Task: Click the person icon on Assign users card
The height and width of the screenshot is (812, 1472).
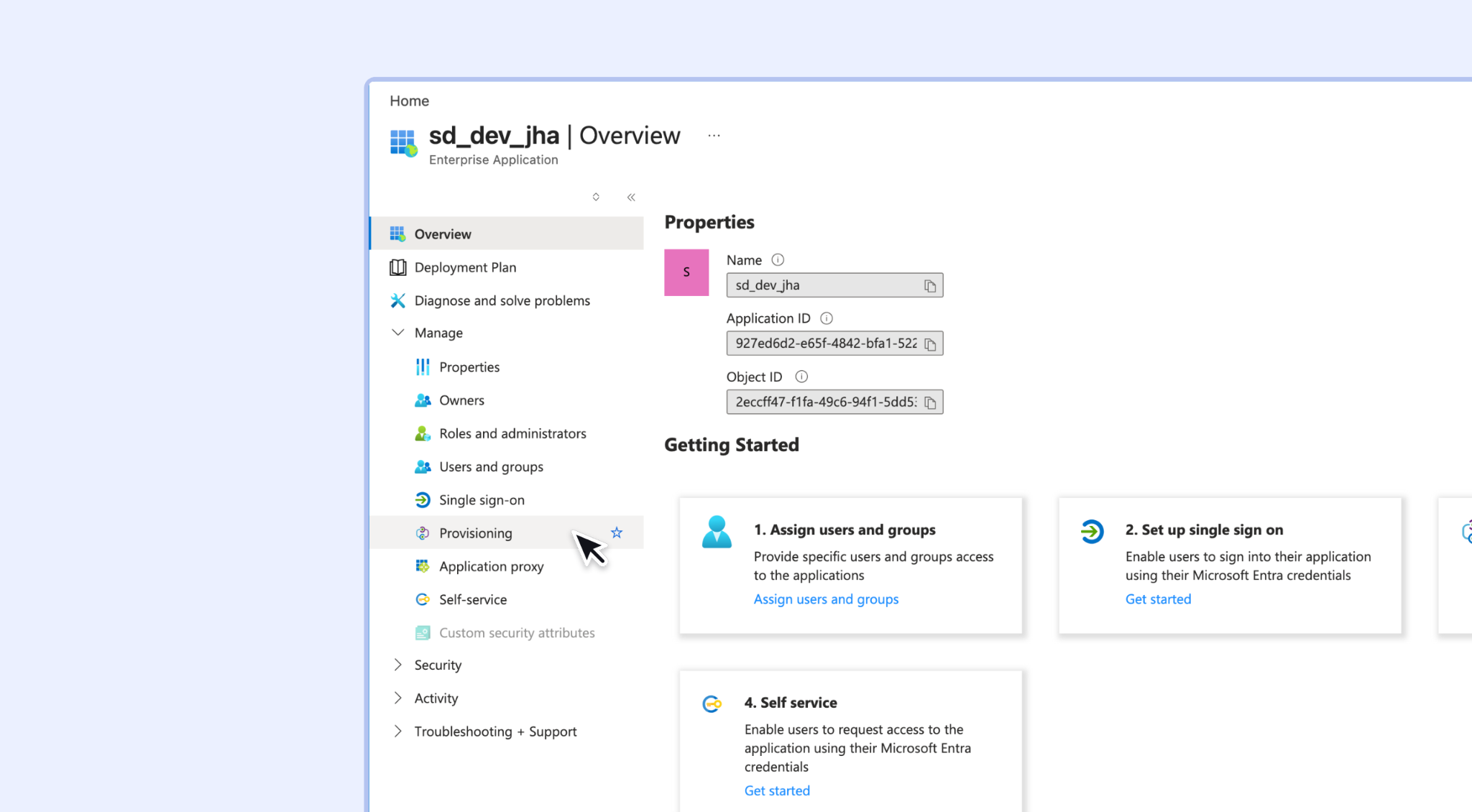Action: pos(717,532)
